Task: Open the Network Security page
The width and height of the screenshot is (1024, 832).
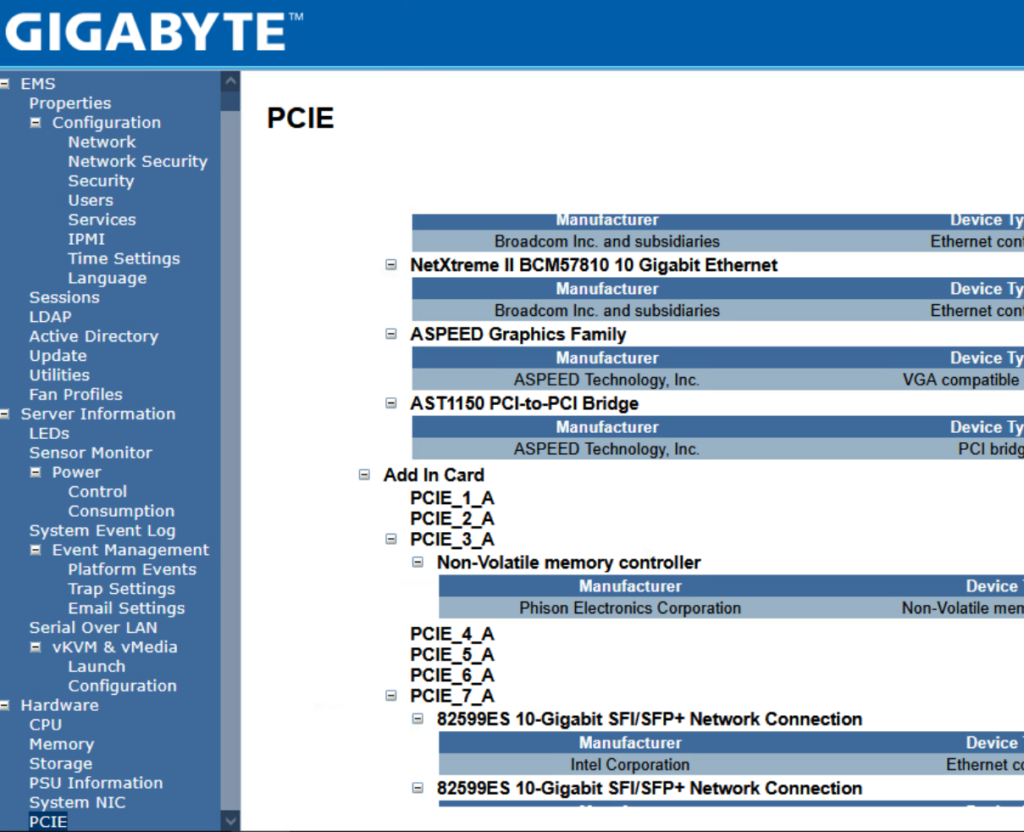Action: click(137, 162)
